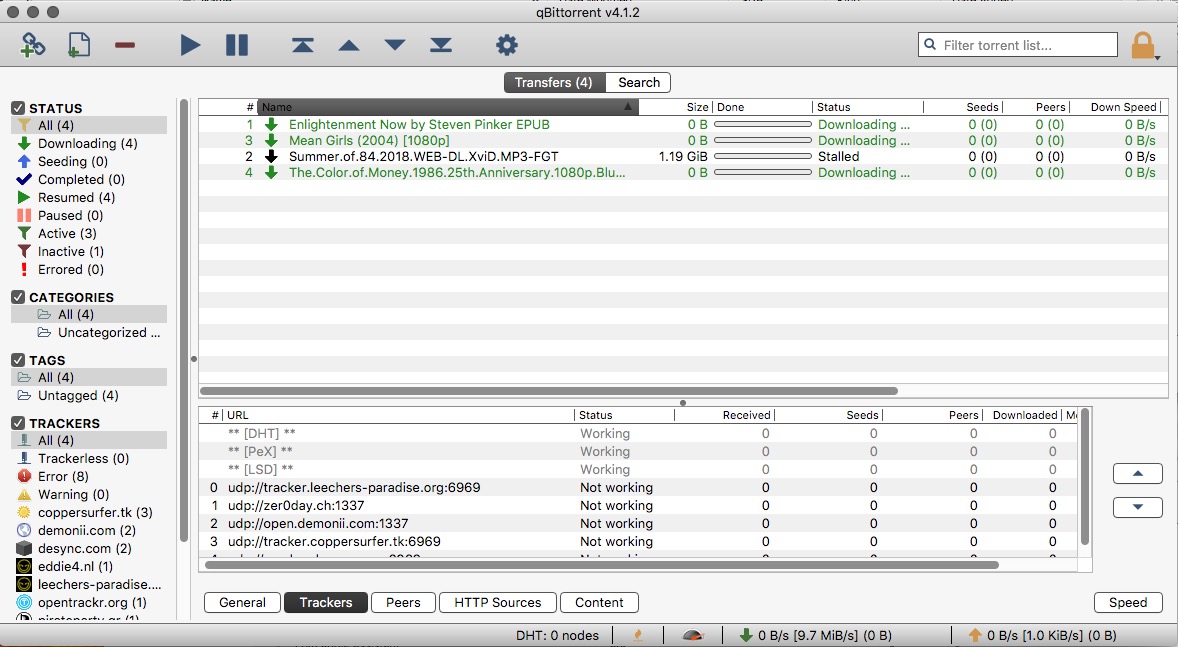
Task: Switch to the Transfers (4) tab
Action: [554, 83]
